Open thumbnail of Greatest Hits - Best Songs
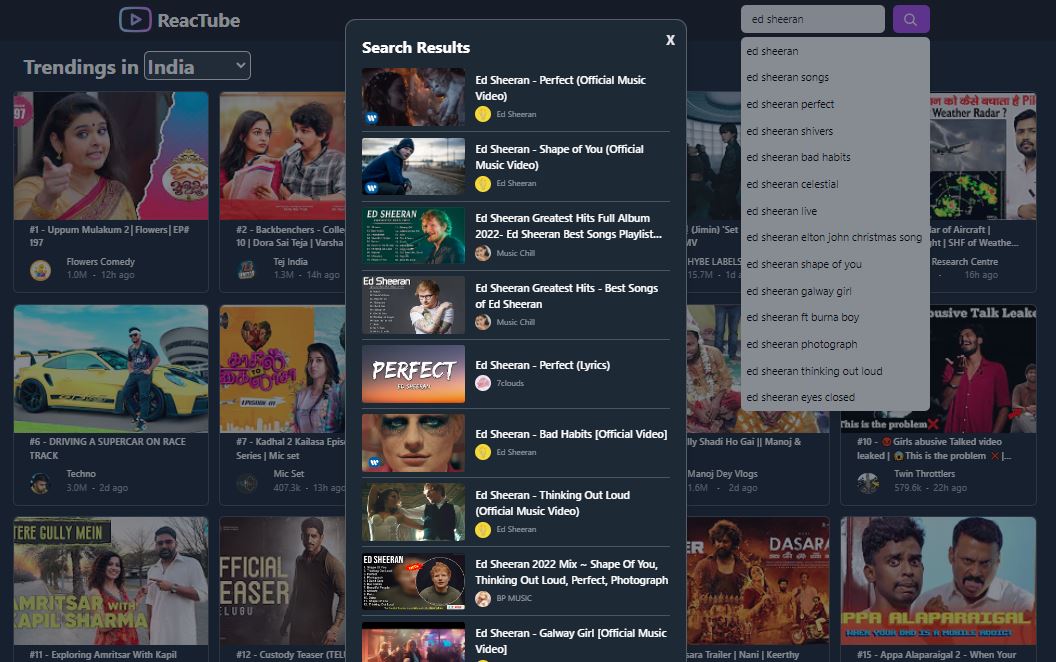 coord(414,304)
